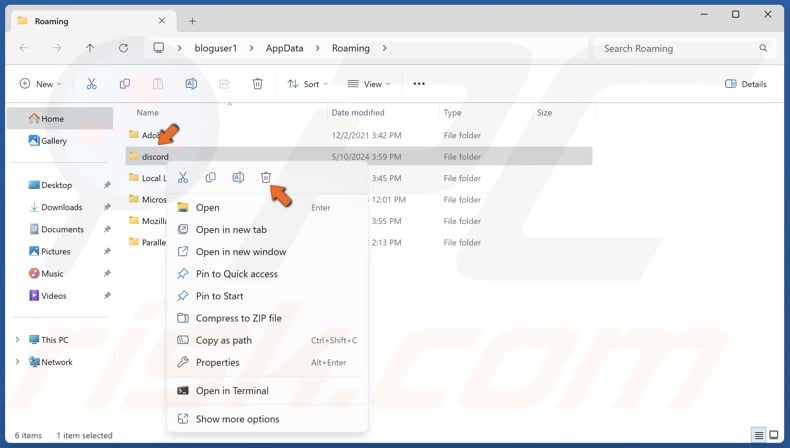Open the Sort dropdown
The image size is (790, 448).
(307, 84)
